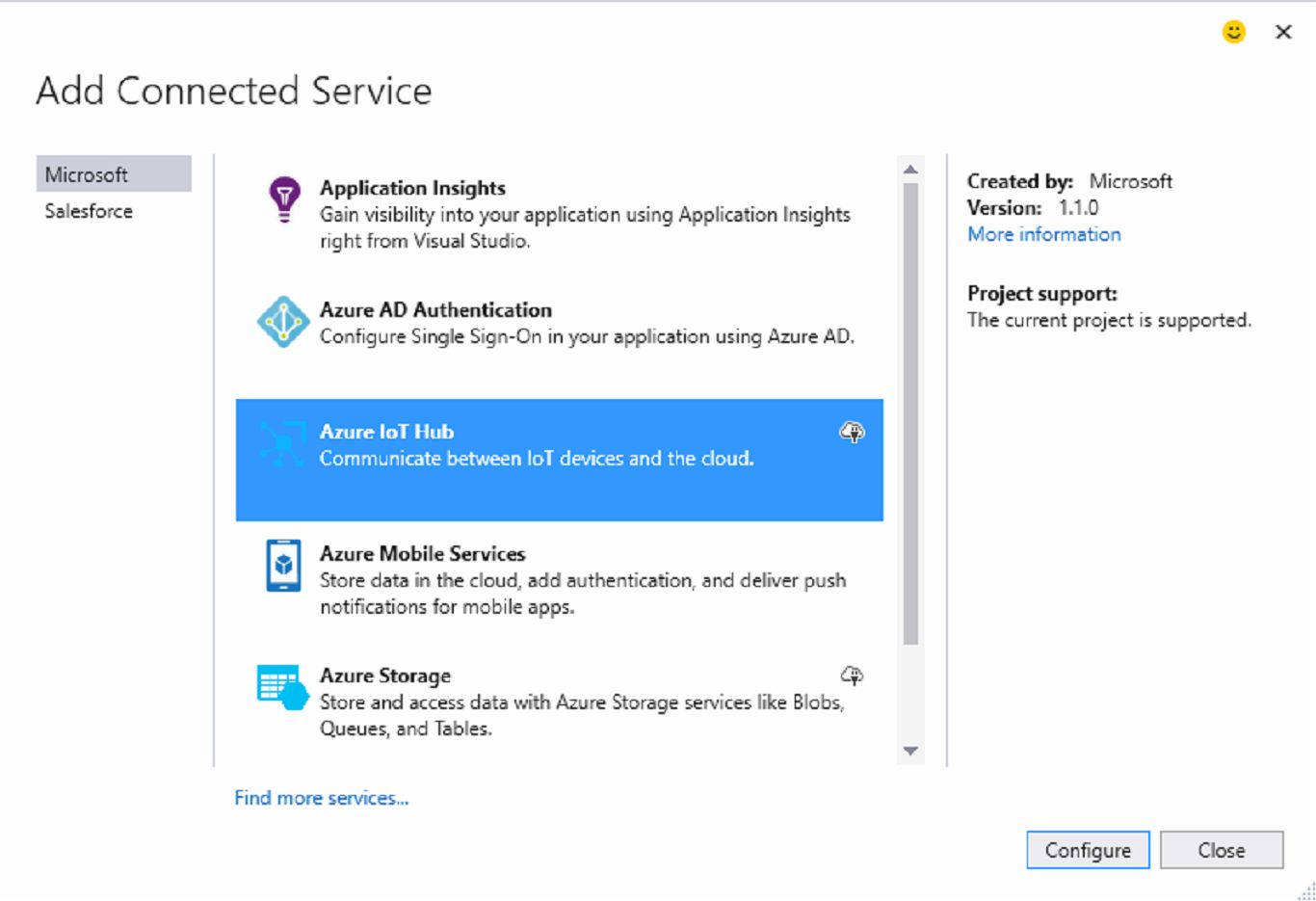Click the services list scrollbar thumb
This screenshot has height=901, width=1316.
(x=910, y=414)
